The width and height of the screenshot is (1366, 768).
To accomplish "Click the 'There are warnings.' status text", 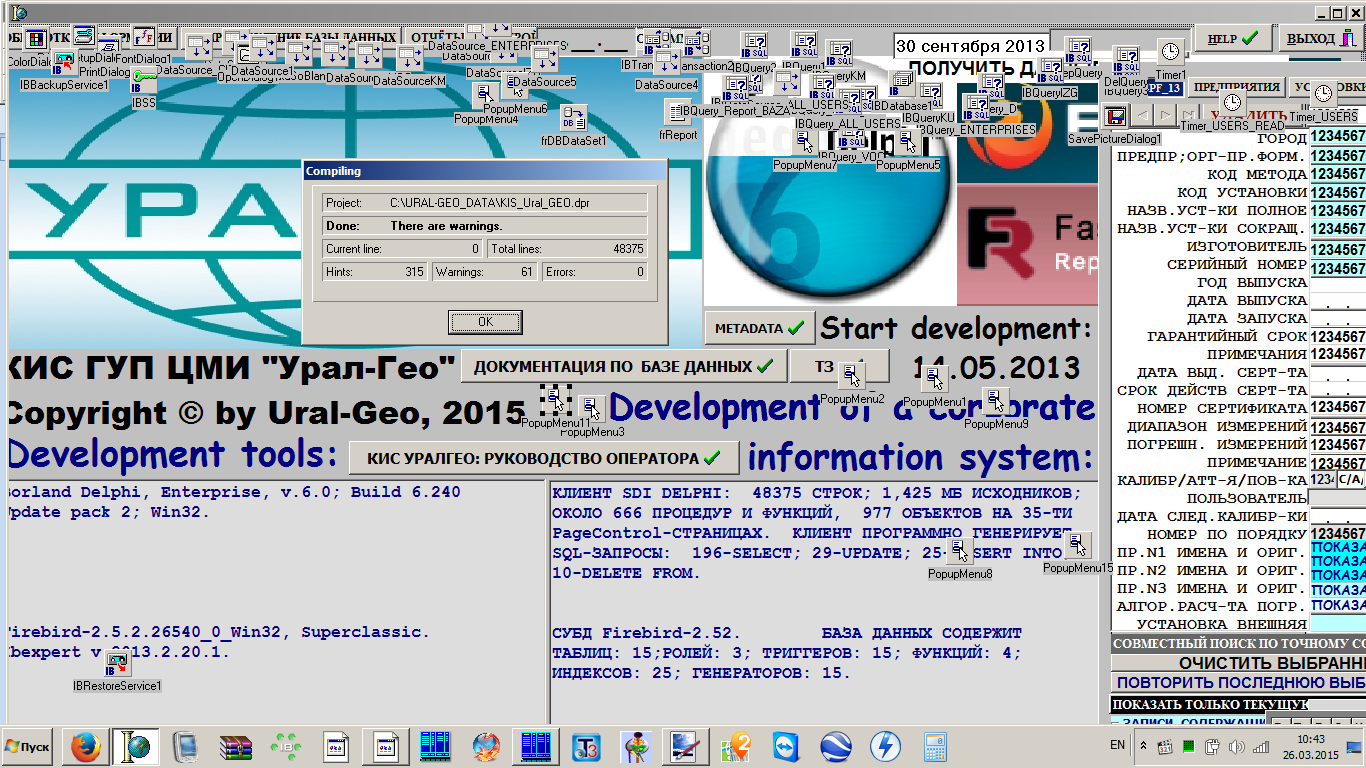I will click(446, 226).
